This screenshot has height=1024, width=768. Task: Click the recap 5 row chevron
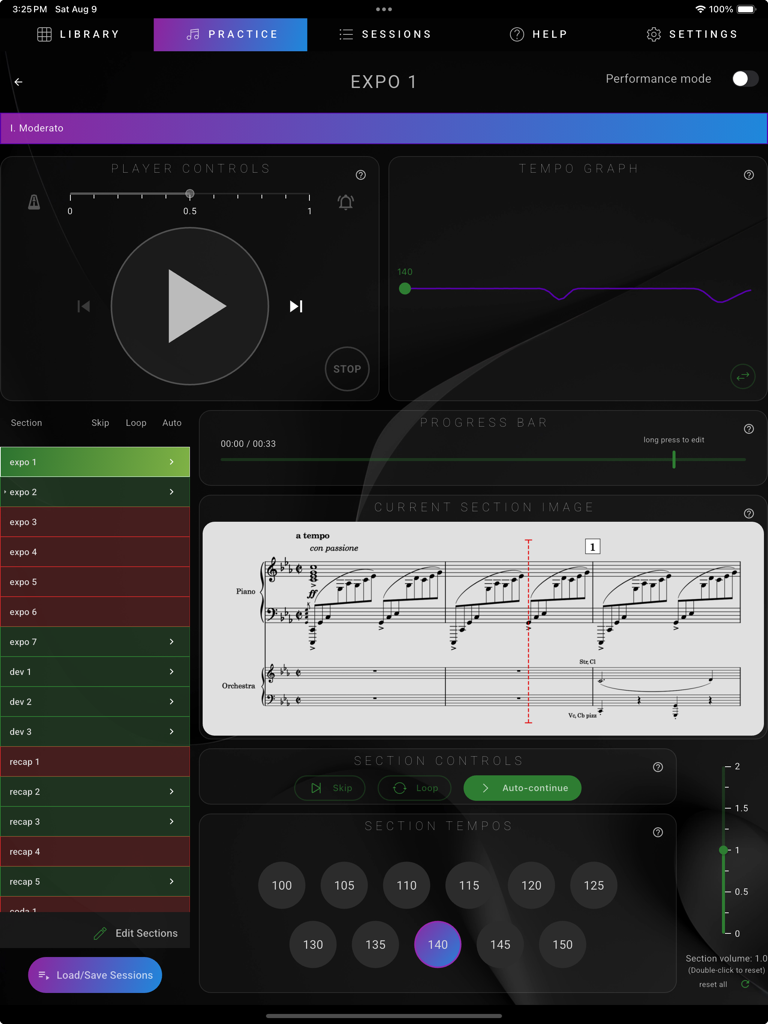(x=172, y=882)
